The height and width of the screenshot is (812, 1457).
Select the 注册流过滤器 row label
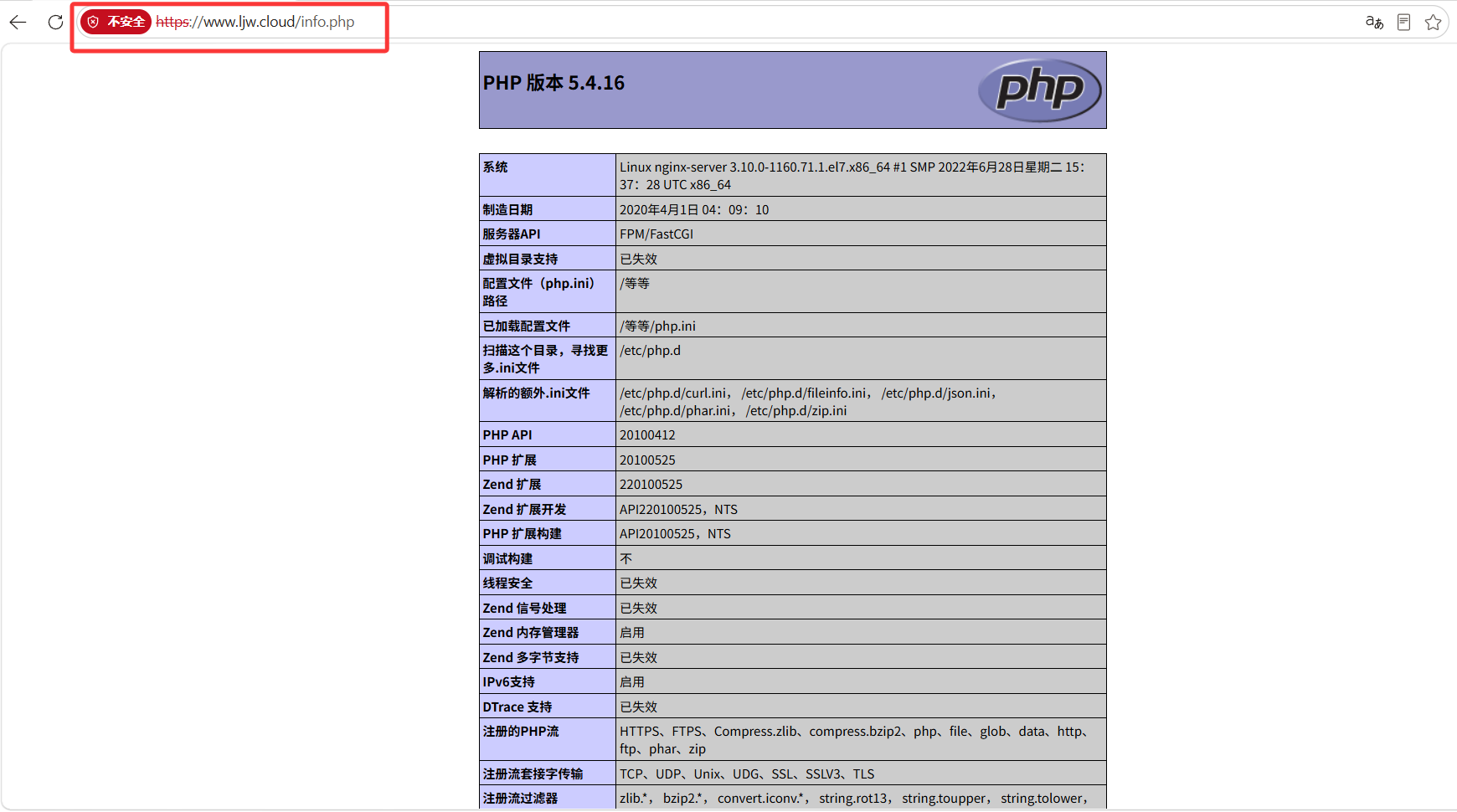coord(520,799)
